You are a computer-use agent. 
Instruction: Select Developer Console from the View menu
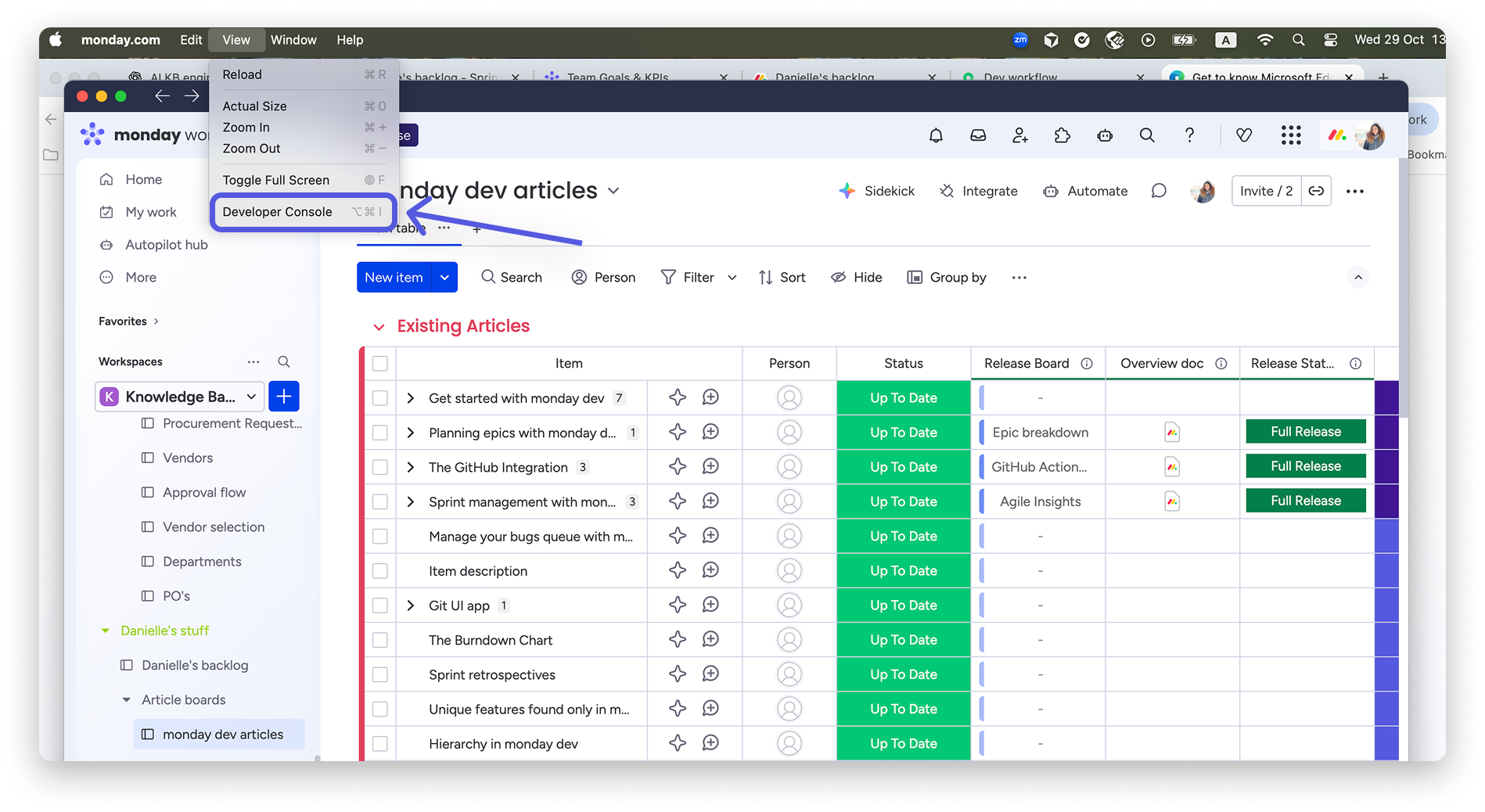pos(304,212)
